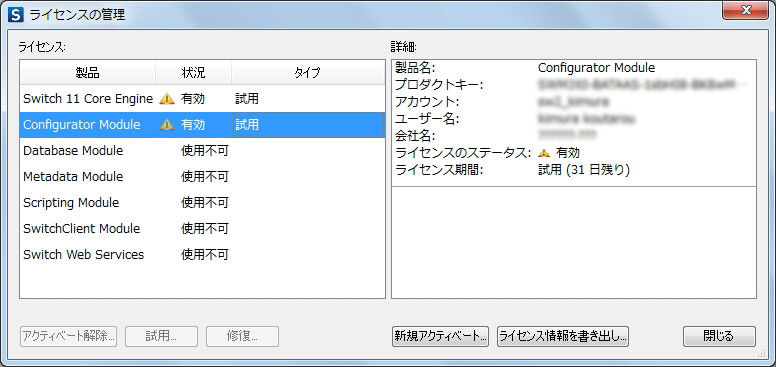The height and width of the screenshot is (367, 776).
Task: Click warning icon next to ライセンスのステータス
Action: (x=544, y=153)
